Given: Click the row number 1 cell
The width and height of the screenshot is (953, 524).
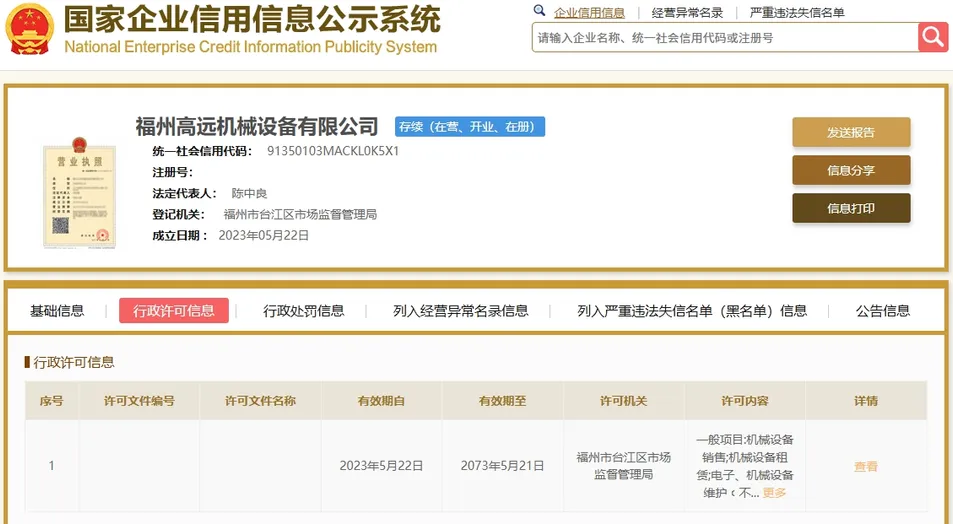Looking at the screenshot, I should [x=52, y=466].
